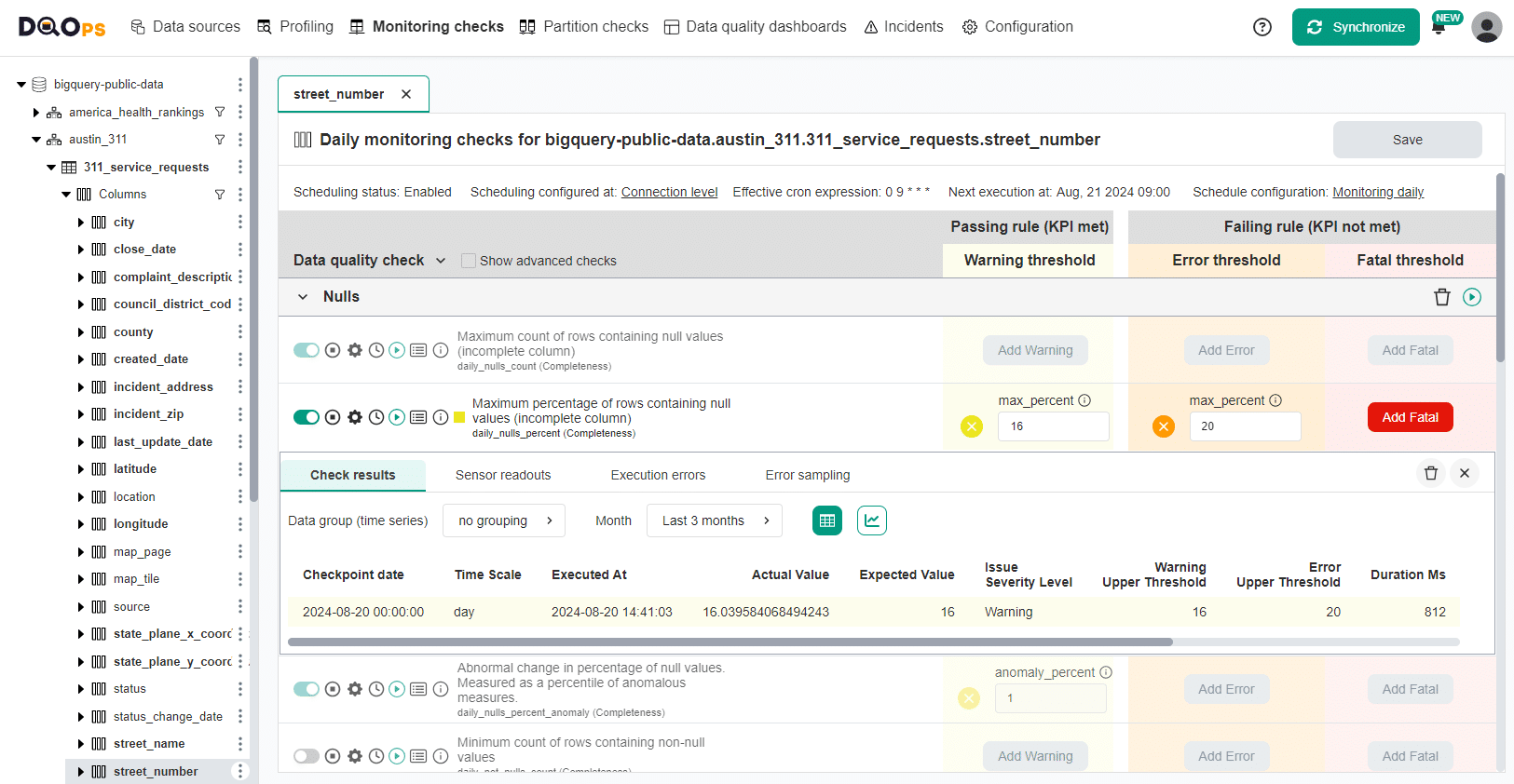Open settings gear for daily_nulls_percent_anomaly check
This screenshot has height=784, width=1514.
(355, 689)
